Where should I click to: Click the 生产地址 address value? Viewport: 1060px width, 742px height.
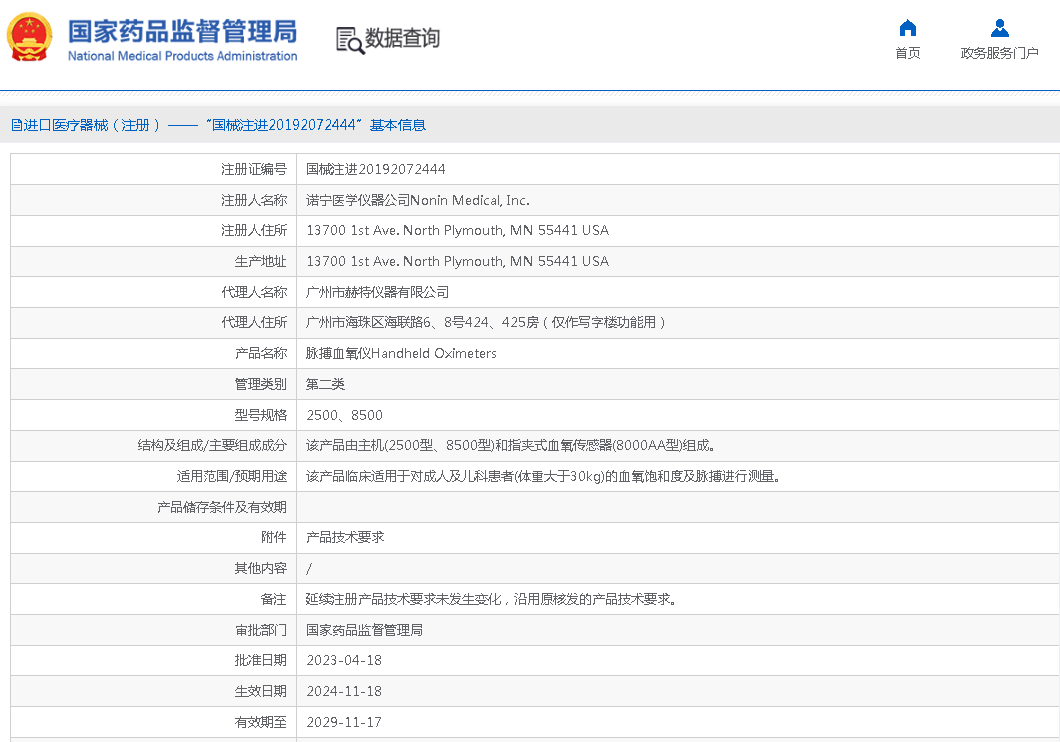pyautogui.click(x=458, y=262)
